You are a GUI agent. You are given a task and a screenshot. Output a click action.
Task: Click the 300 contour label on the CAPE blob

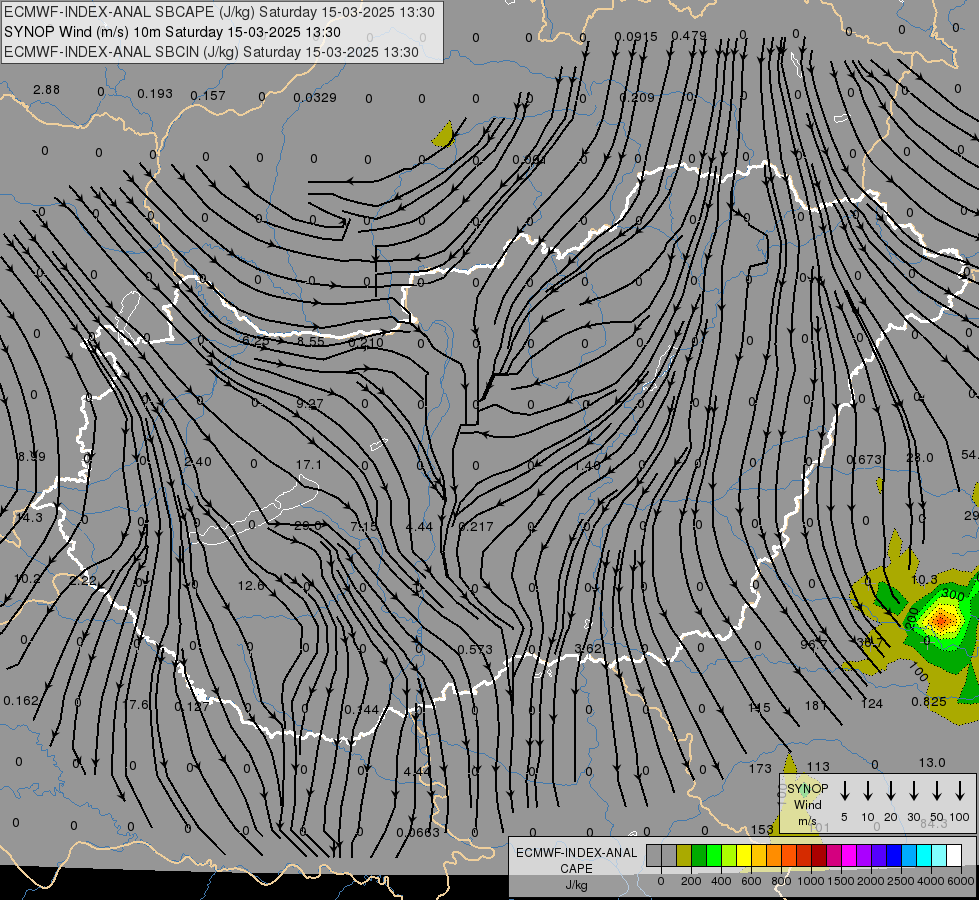(x=953, y=593)
